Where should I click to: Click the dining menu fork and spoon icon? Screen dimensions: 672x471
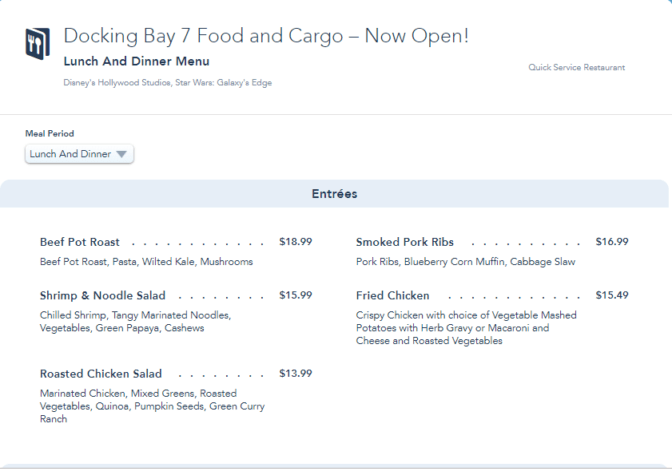pyautogui.click(x=38, y=44)
